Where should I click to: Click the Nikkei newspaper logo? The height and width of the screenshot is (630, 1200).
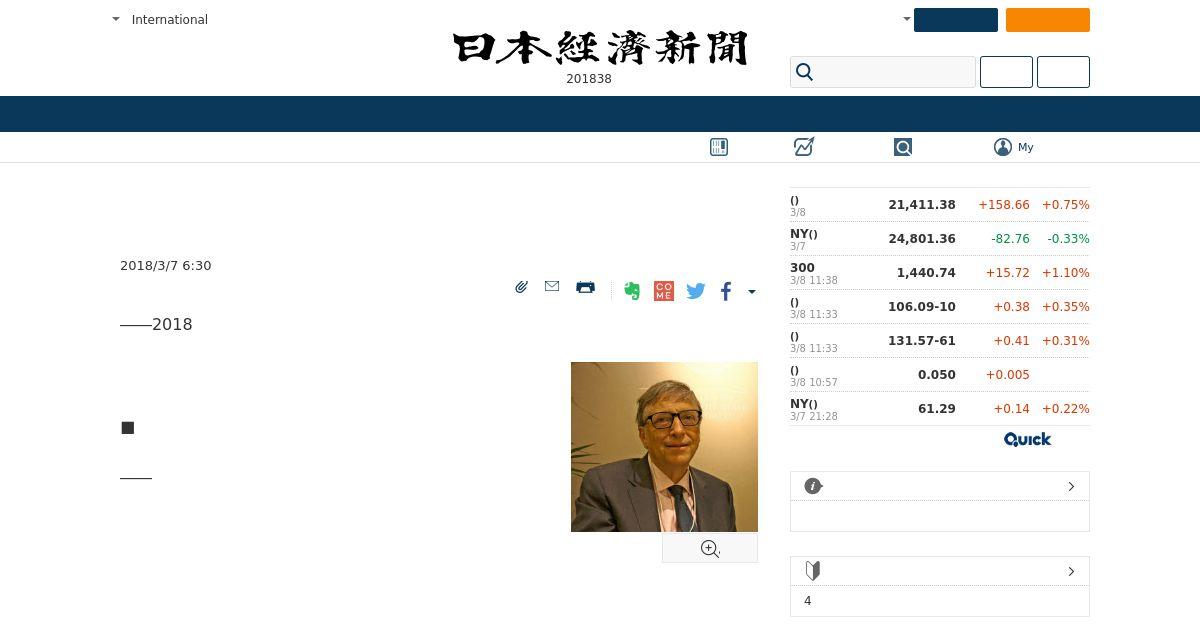pyautogui.click(x=600, y=48)
